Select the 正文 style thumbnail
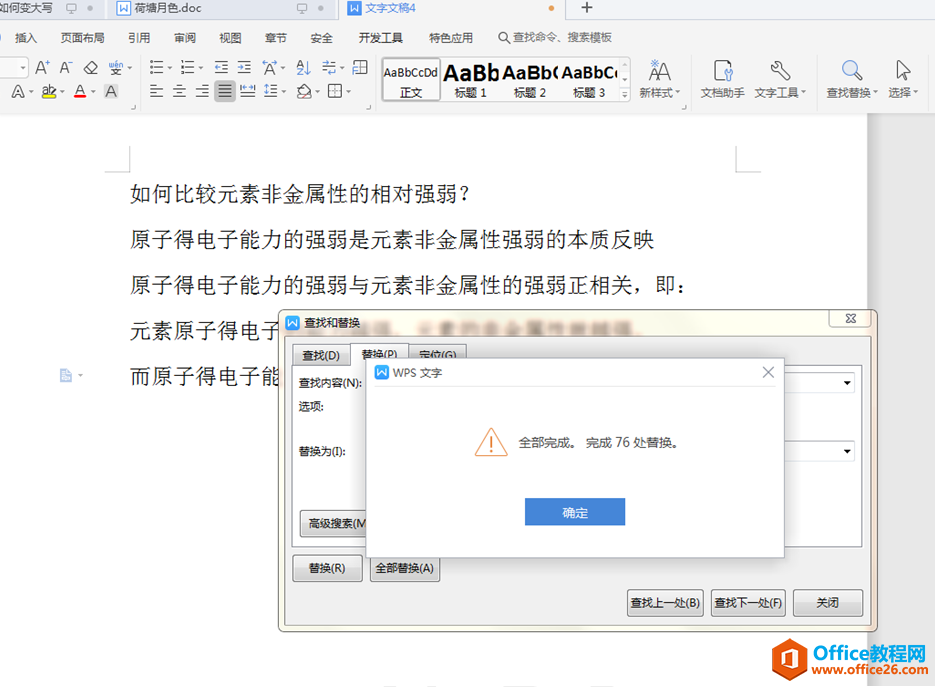Viewport: 935px width, 687px height. 411,79
